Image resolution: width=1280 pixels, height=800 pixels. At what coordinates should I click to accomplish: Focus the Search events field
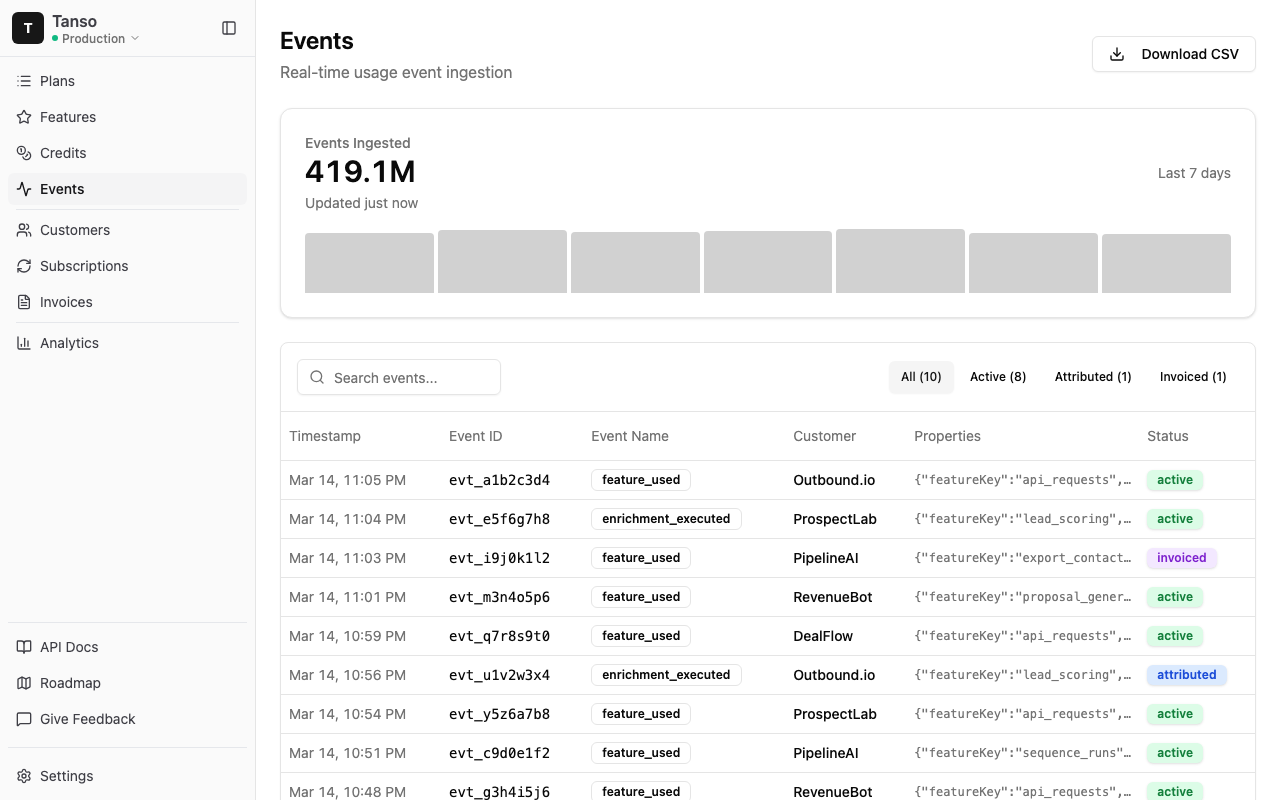[399, 378]
